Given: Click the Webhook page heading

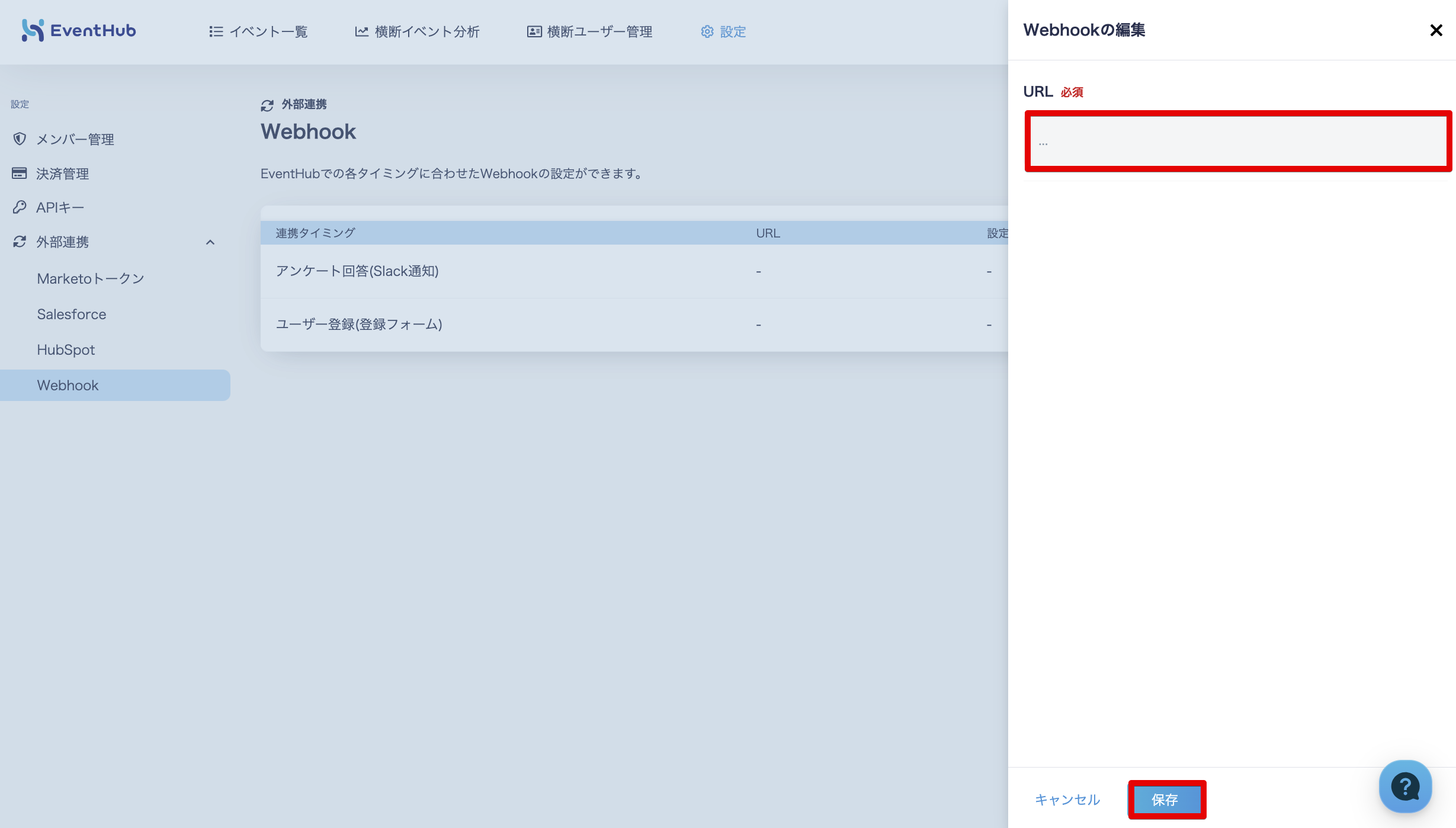Looking at the screenshot, I should (x=309, y=131).
